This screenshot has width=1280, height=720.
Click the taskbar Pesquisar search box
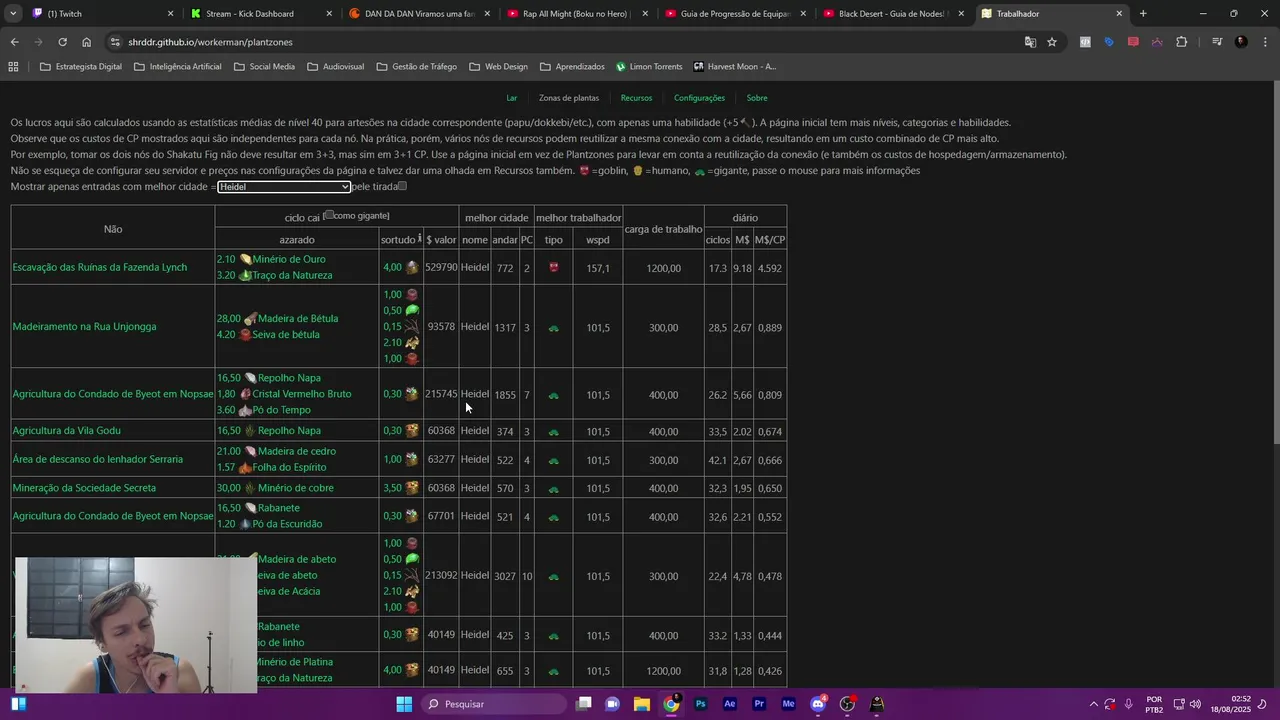point(495,704)
